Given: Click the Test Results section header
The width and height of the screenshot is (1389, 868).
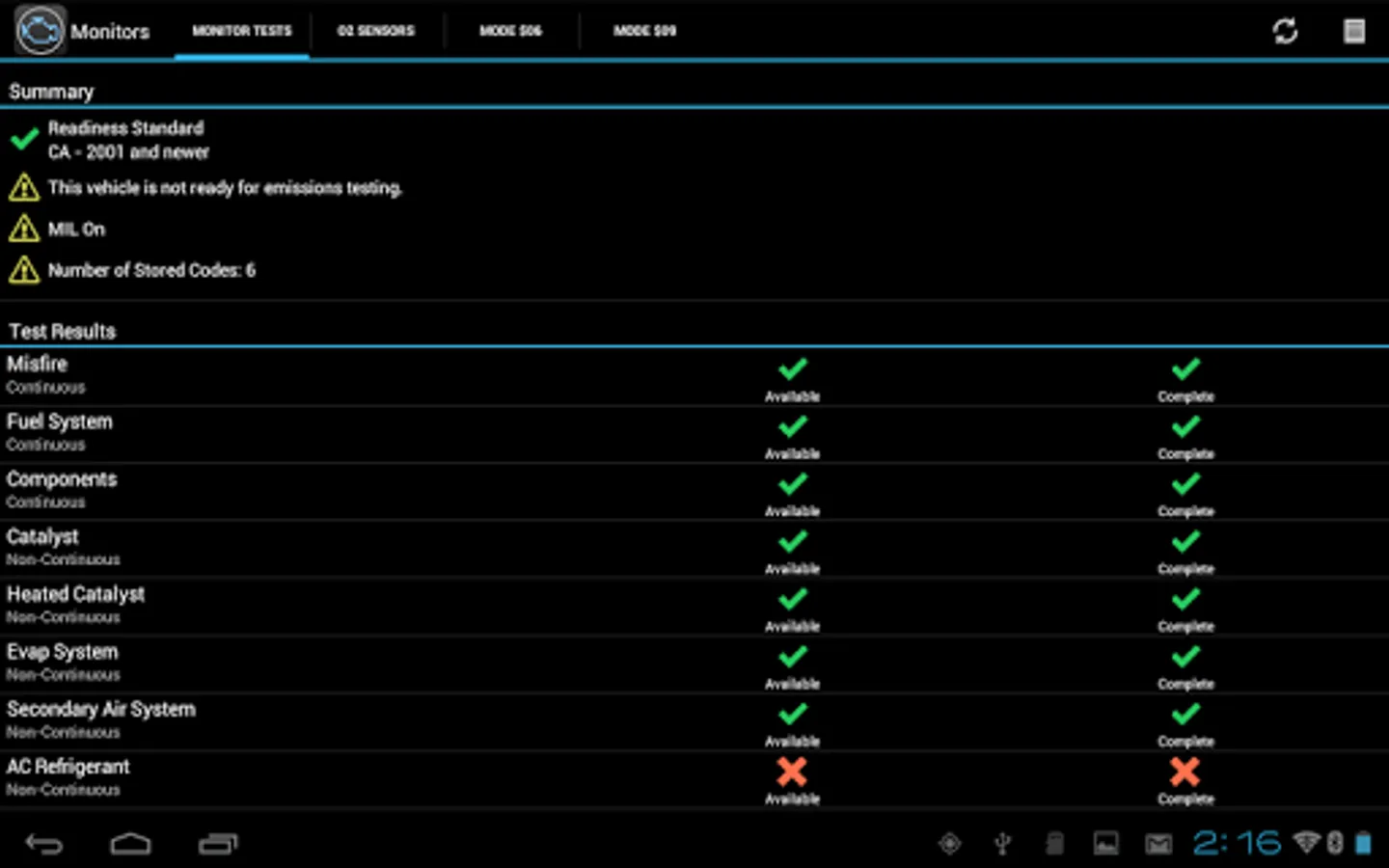Looking at the screenshot, I should [x=62, y=331].
